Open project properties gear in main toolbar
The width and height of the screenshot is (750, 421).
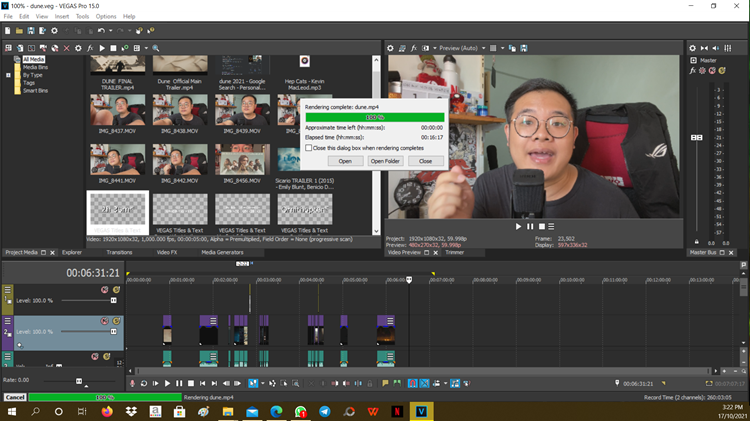pos(54,31)
